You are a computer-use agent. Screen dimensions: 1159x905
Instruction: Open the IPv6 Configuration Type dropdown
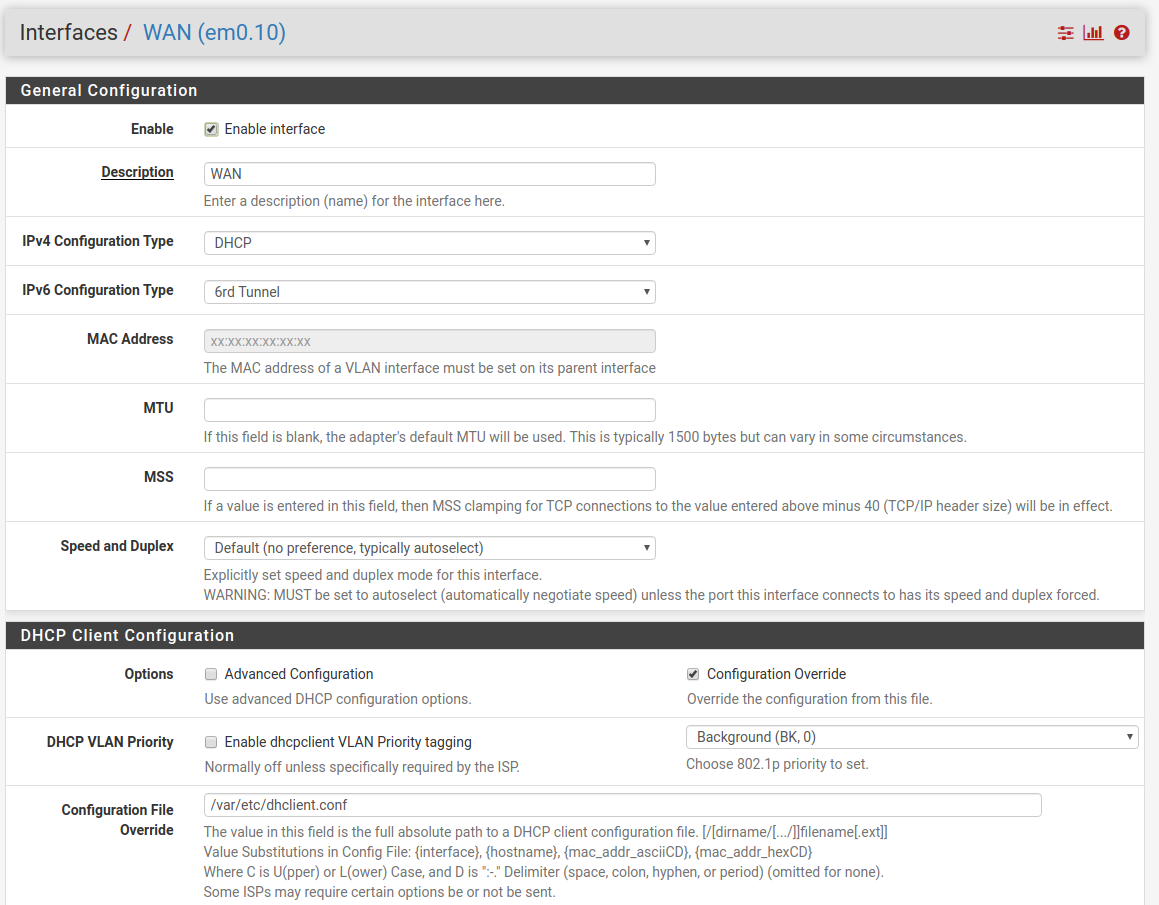(x=429, y=291)
